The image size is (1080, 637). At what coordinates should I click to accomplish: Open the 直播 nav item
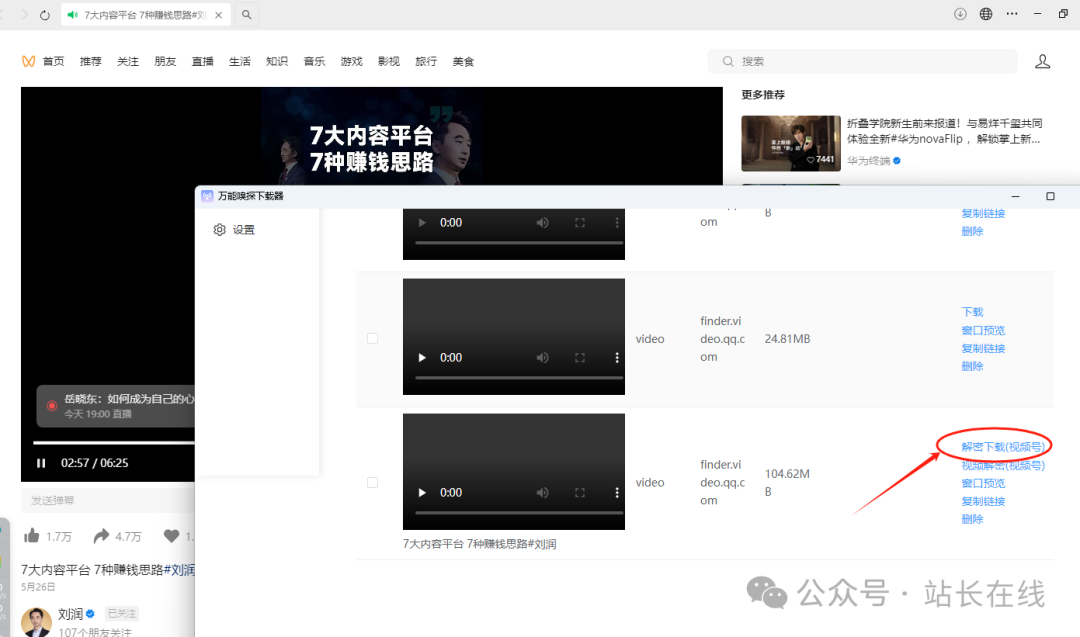202,61
